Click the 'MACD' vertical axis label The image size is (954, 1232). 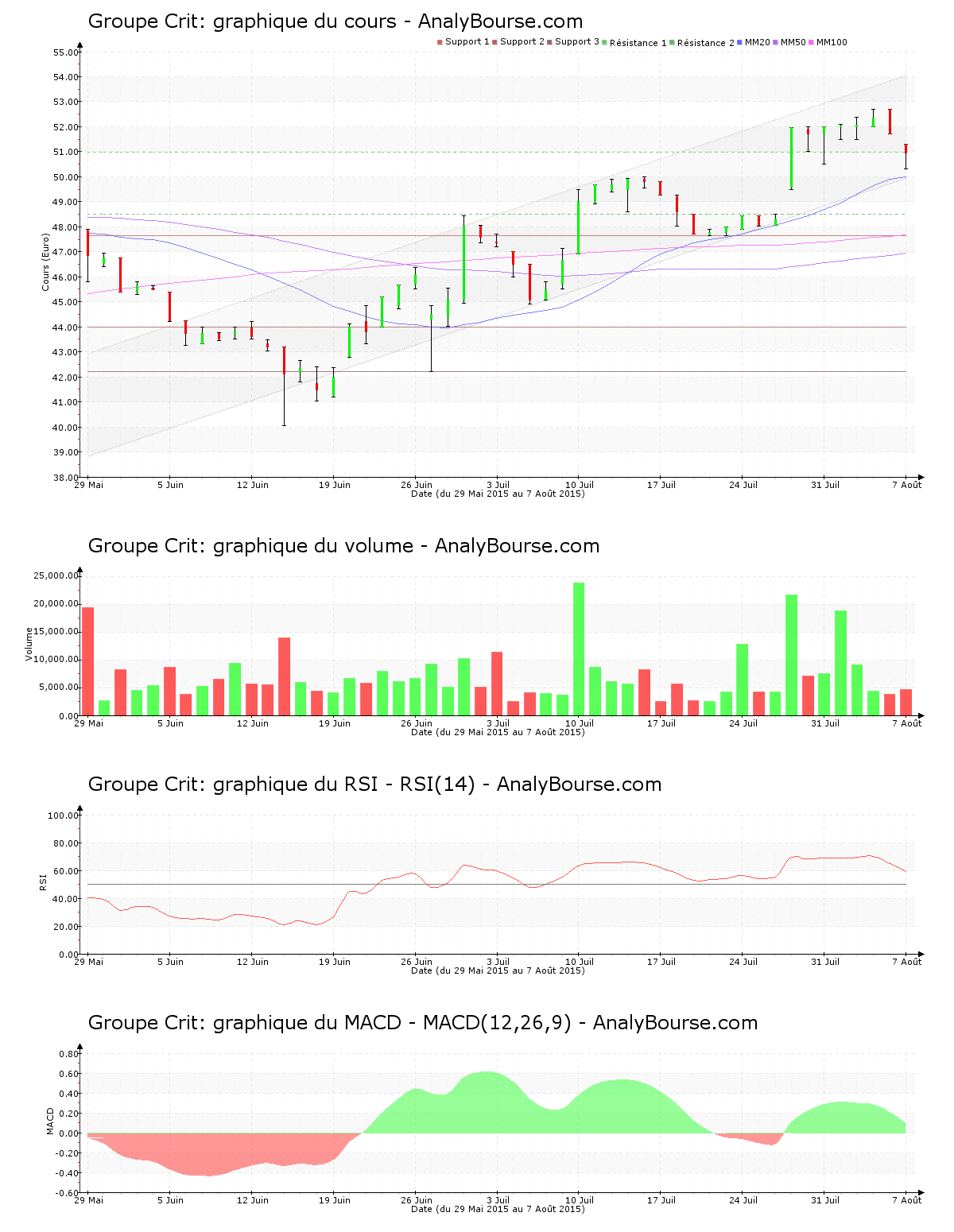coord(50,1121)
